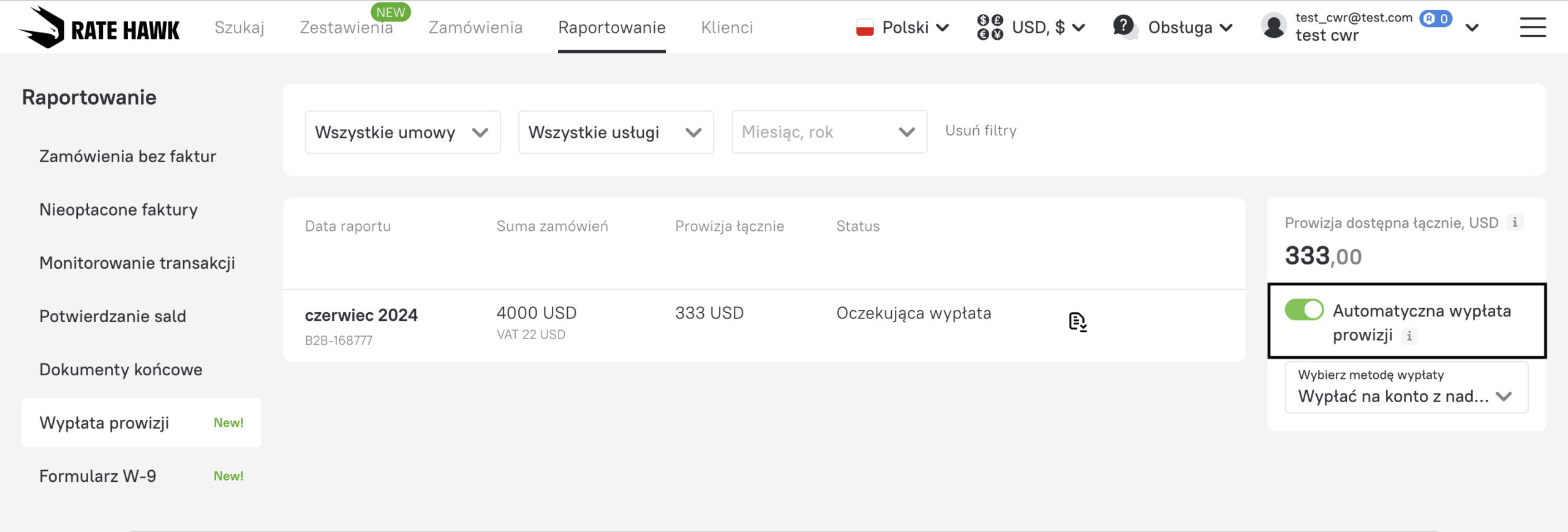Screen dimensions: 1568x532
Task: Open the Polski language selector
Action: pyautogui.click(x=903, y=28)
